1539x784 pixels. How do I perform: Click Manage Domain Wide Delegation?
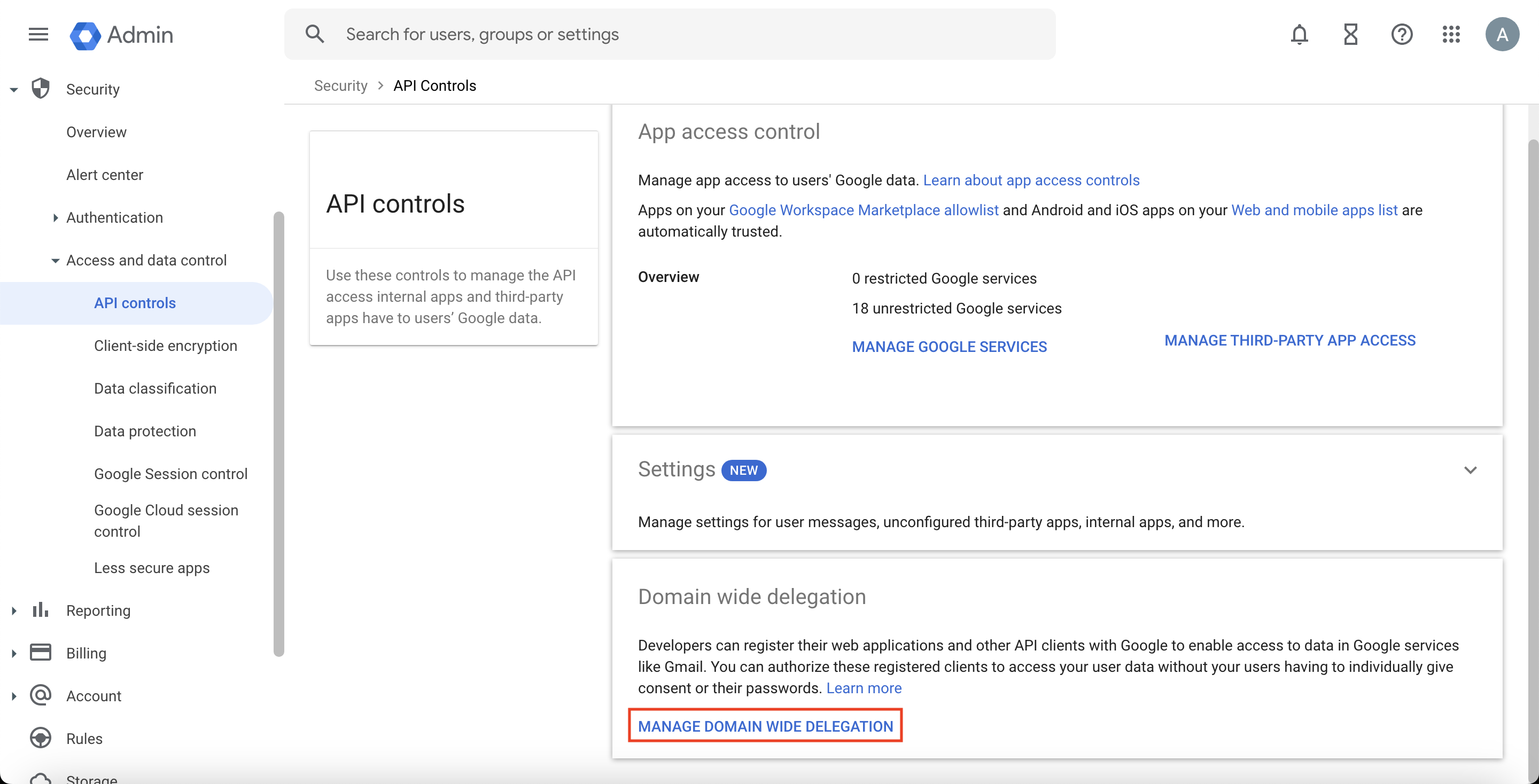(x=765, y=726)
